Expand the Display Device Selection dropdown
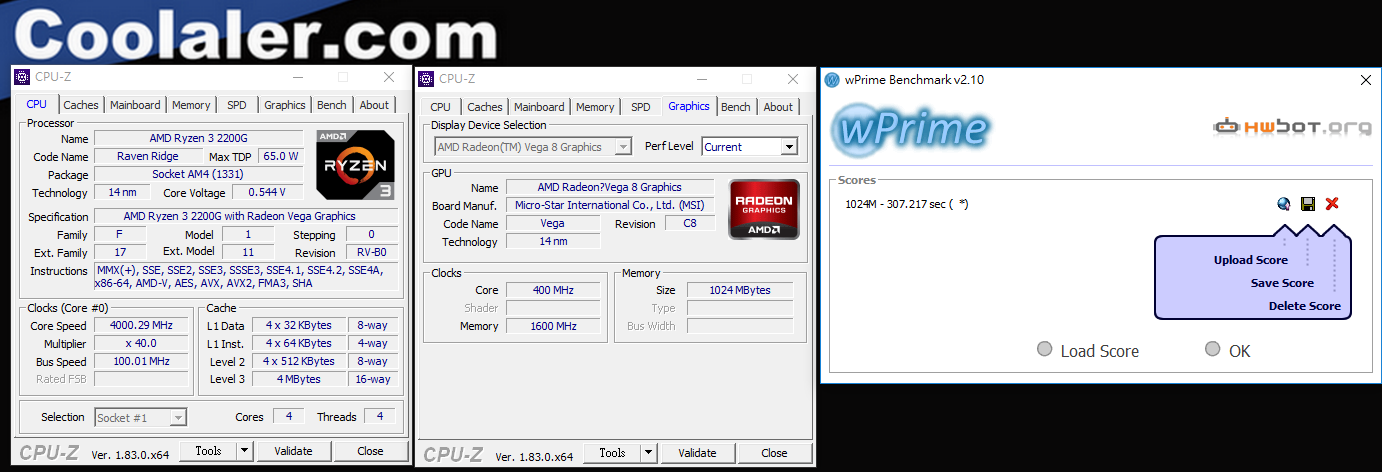 [623, 147]
